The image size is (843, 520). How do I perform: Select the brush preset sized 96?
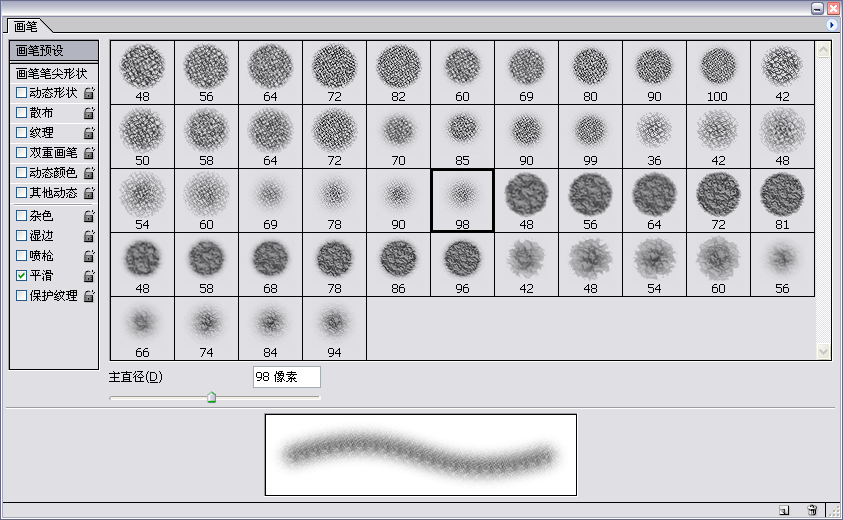click(462, 265)
